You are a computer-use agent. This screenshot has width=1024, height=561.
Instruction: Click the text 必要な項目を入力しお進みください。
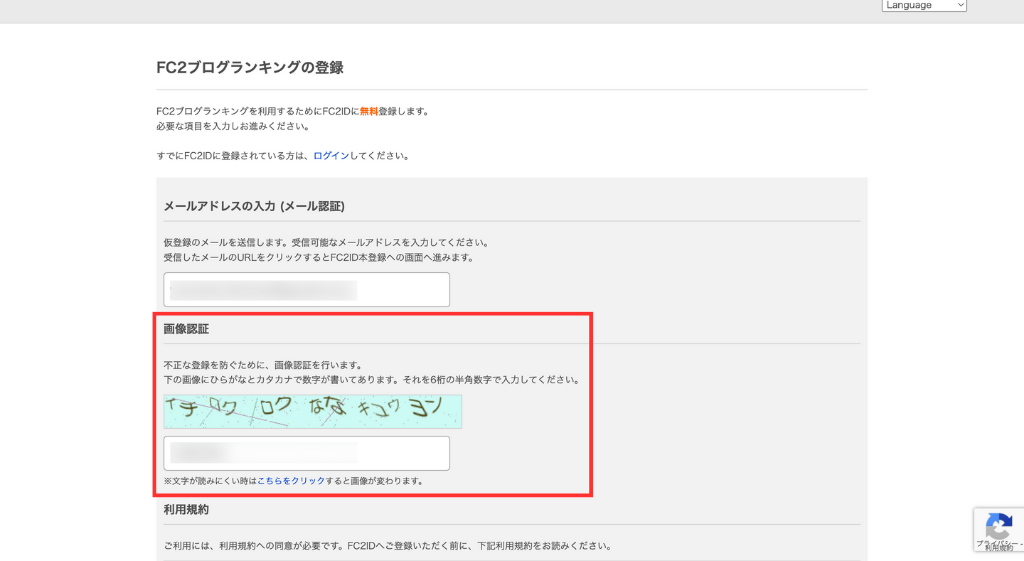tap(232, 127)
